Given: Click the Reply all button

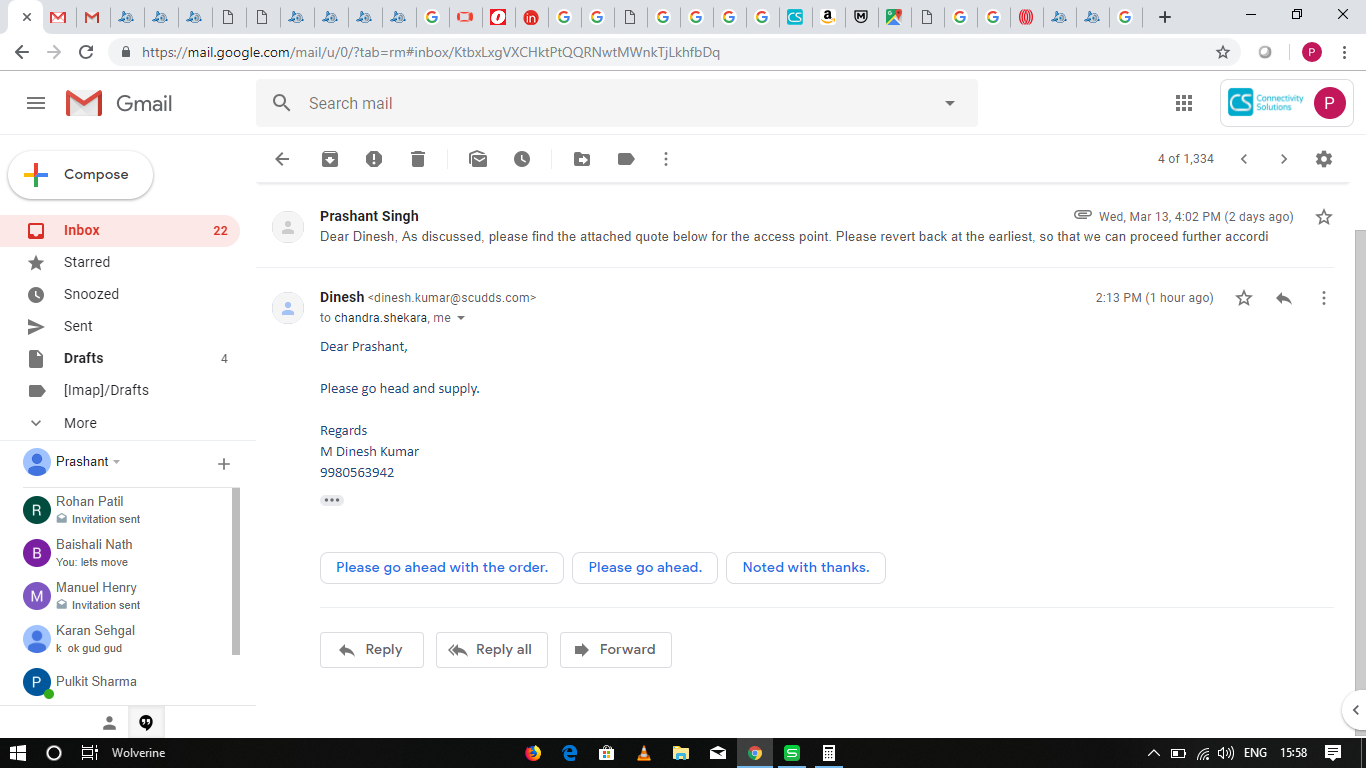Looking at the screenshot, I should pyautogui.click(x=490, y=650).
